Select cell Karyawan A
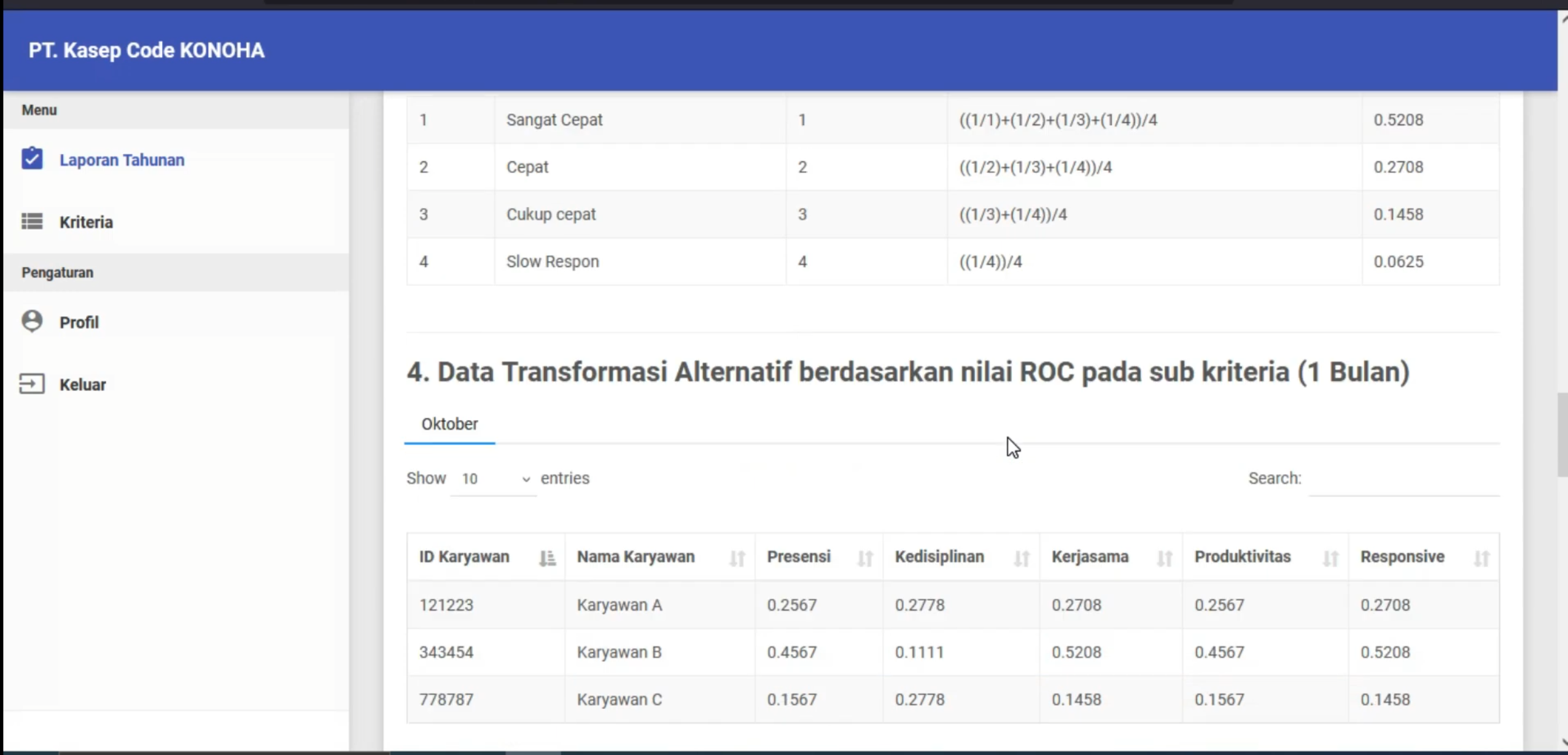 tap(619, 605)
